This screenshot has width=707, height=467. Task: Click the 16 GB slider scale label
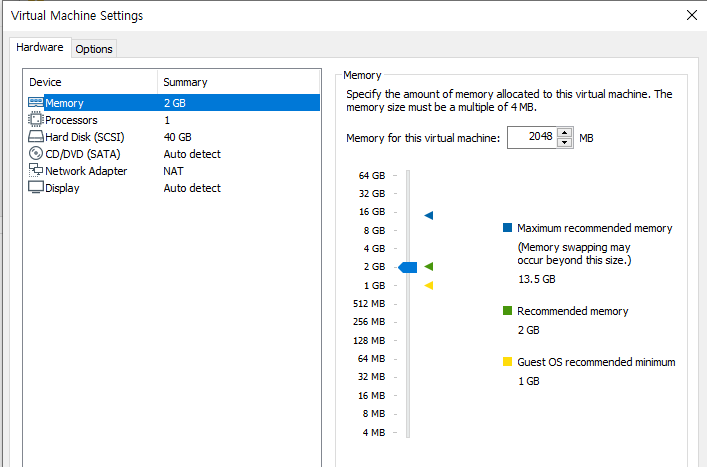(x=372, y=211)
